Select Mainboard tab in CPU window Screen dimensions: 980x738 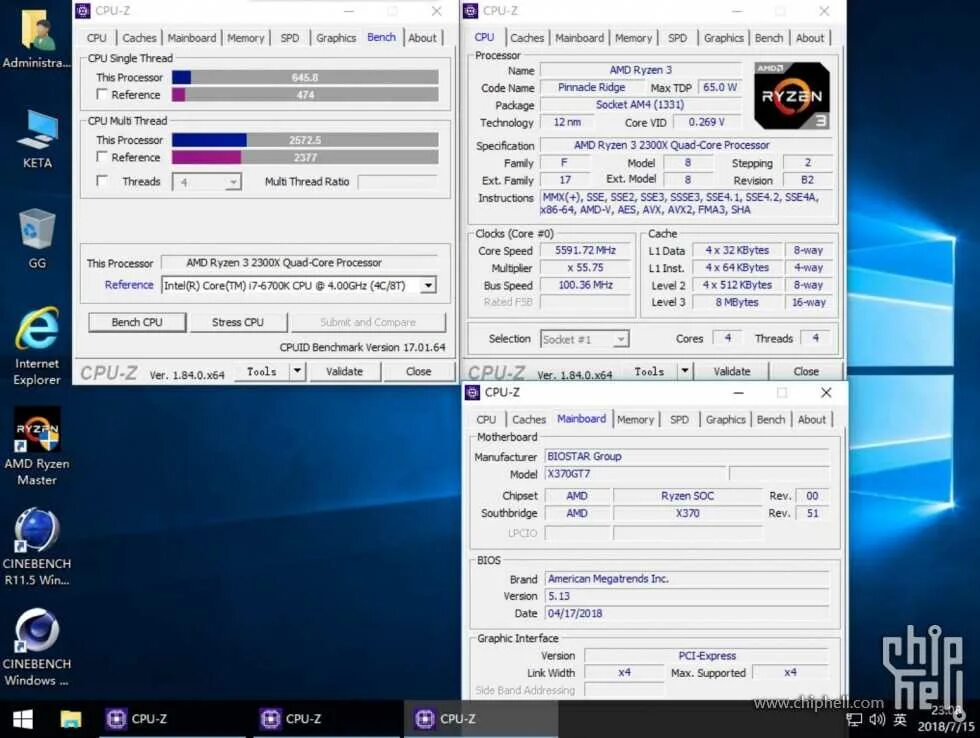(x=579, y=38)
